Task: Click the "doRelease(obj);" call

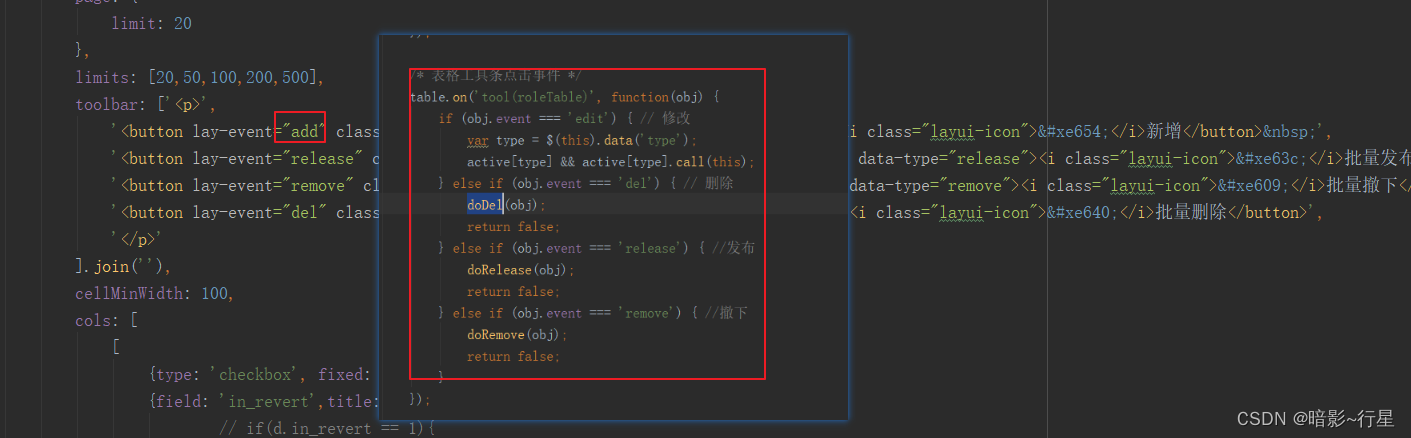Action: (521, 269)
